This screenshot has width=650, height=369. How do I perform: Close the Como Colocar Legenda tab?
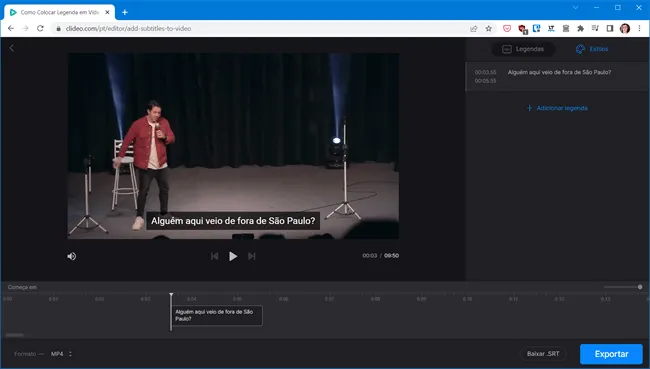107,12
